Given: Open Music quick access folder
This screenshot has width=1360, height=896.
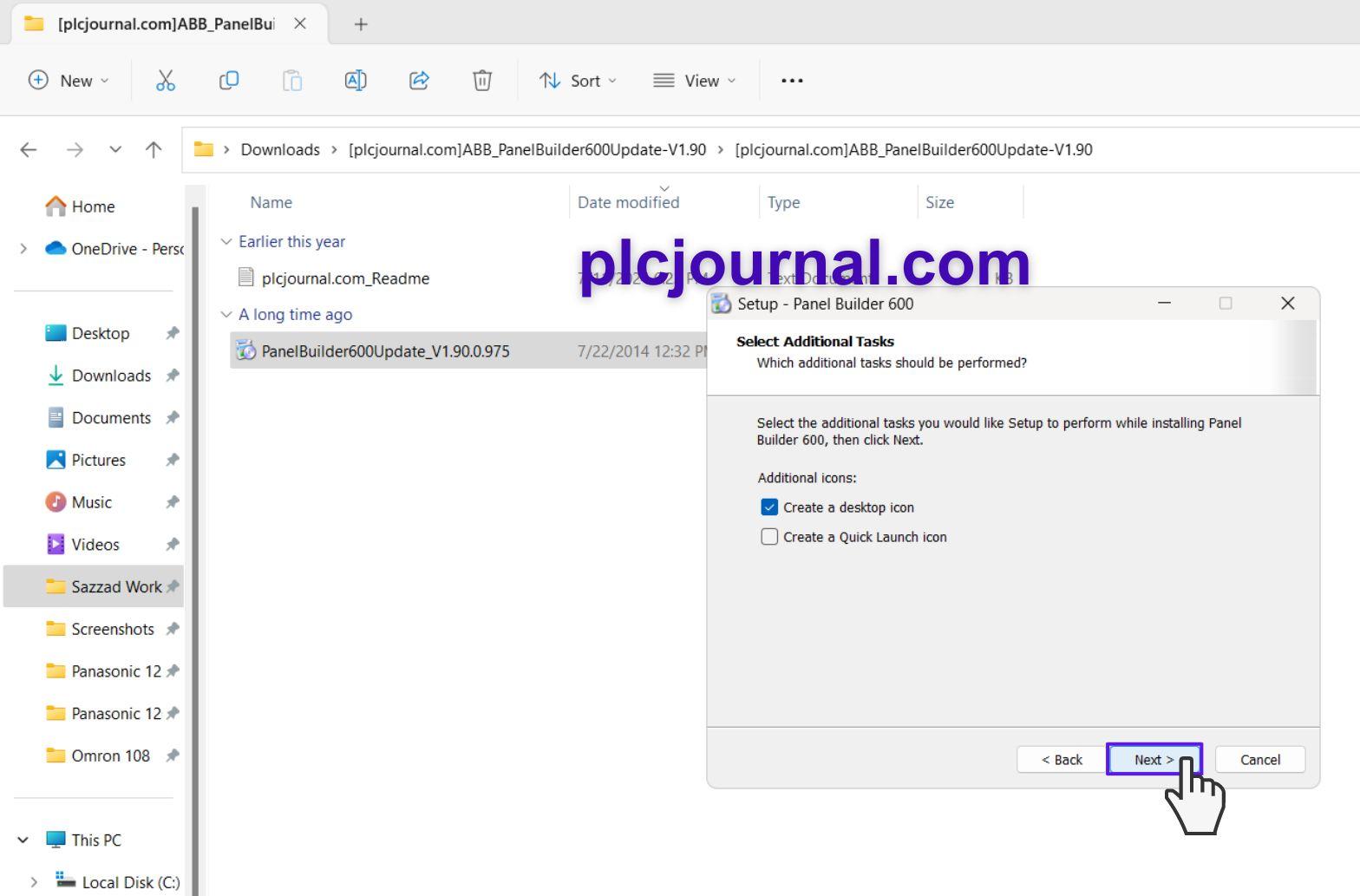Looking at the screenshot, I should 91,502.
